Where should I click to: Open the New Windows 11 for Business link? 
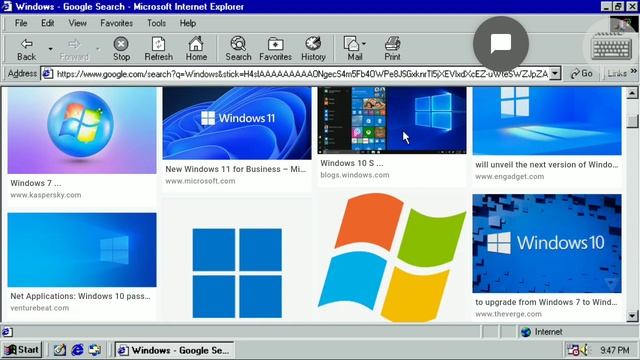[x=236, y=169]
